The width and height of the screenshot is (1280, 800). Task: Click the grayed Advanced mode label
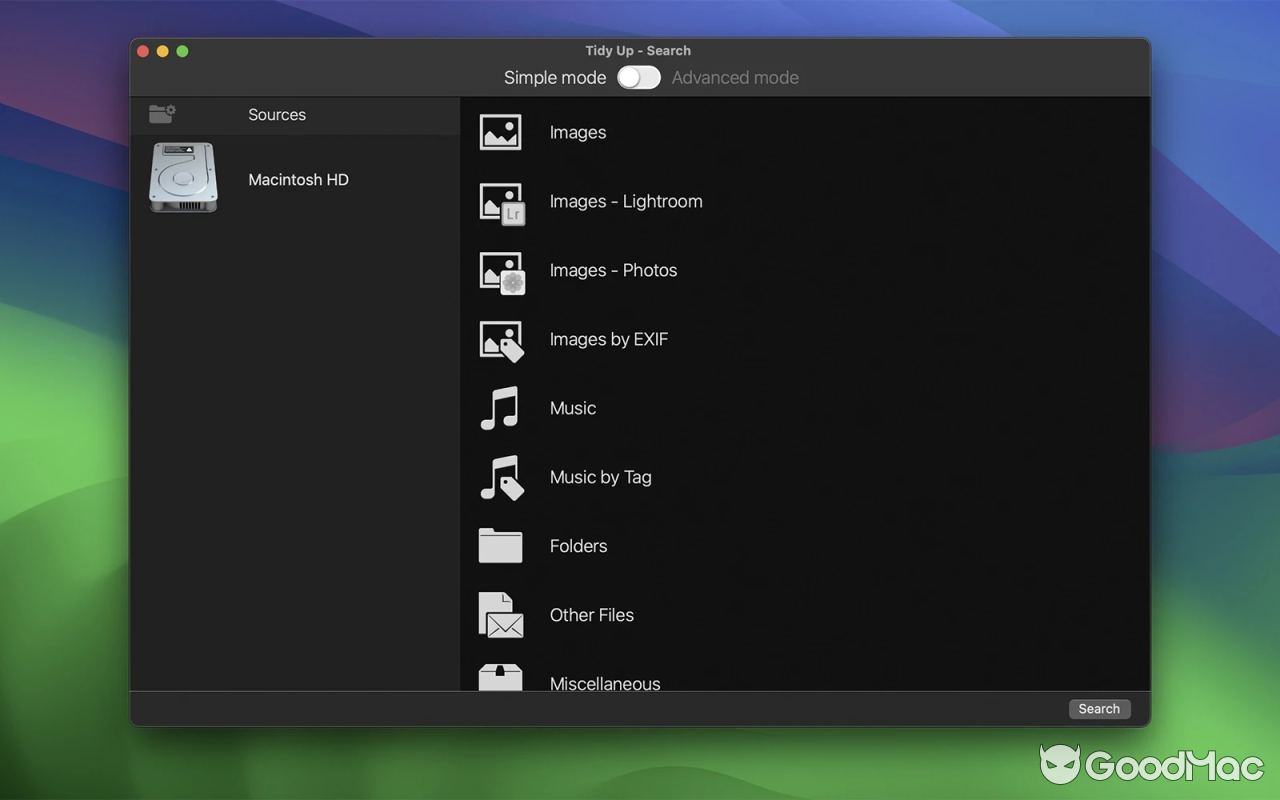735,77
